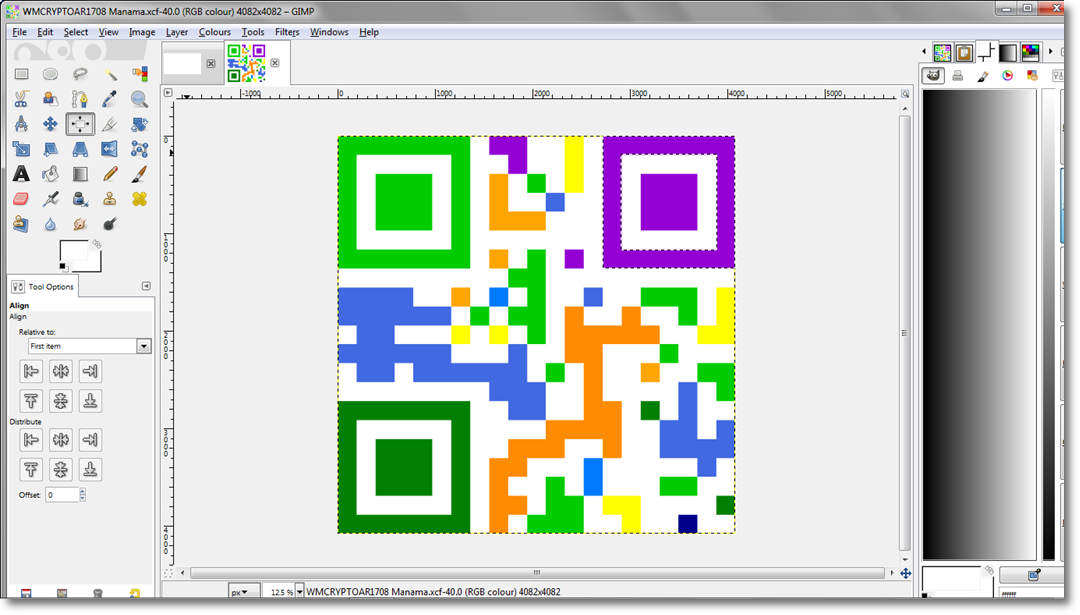Activate the Smudge tool
Viewport: 1080px width, 615px height.
[80, 224]
